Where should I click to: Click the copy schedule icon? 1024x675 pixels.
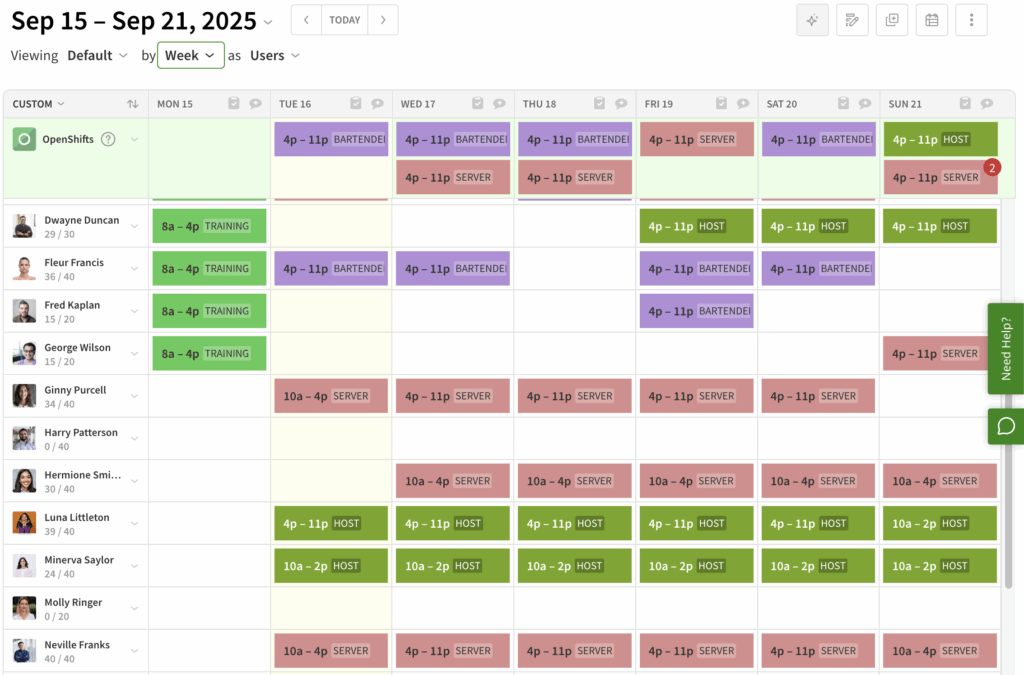(892, 20)
